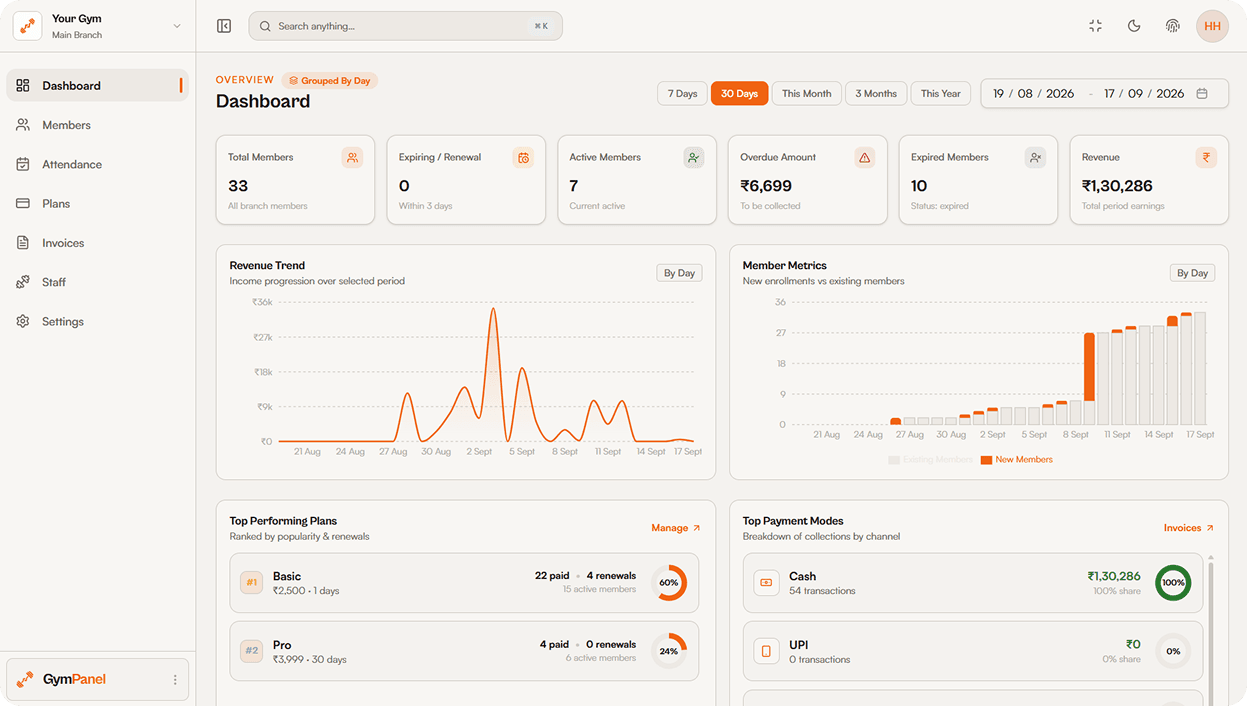
Task: Collapse the sidebar panel icon
Action: coord(224,26)
